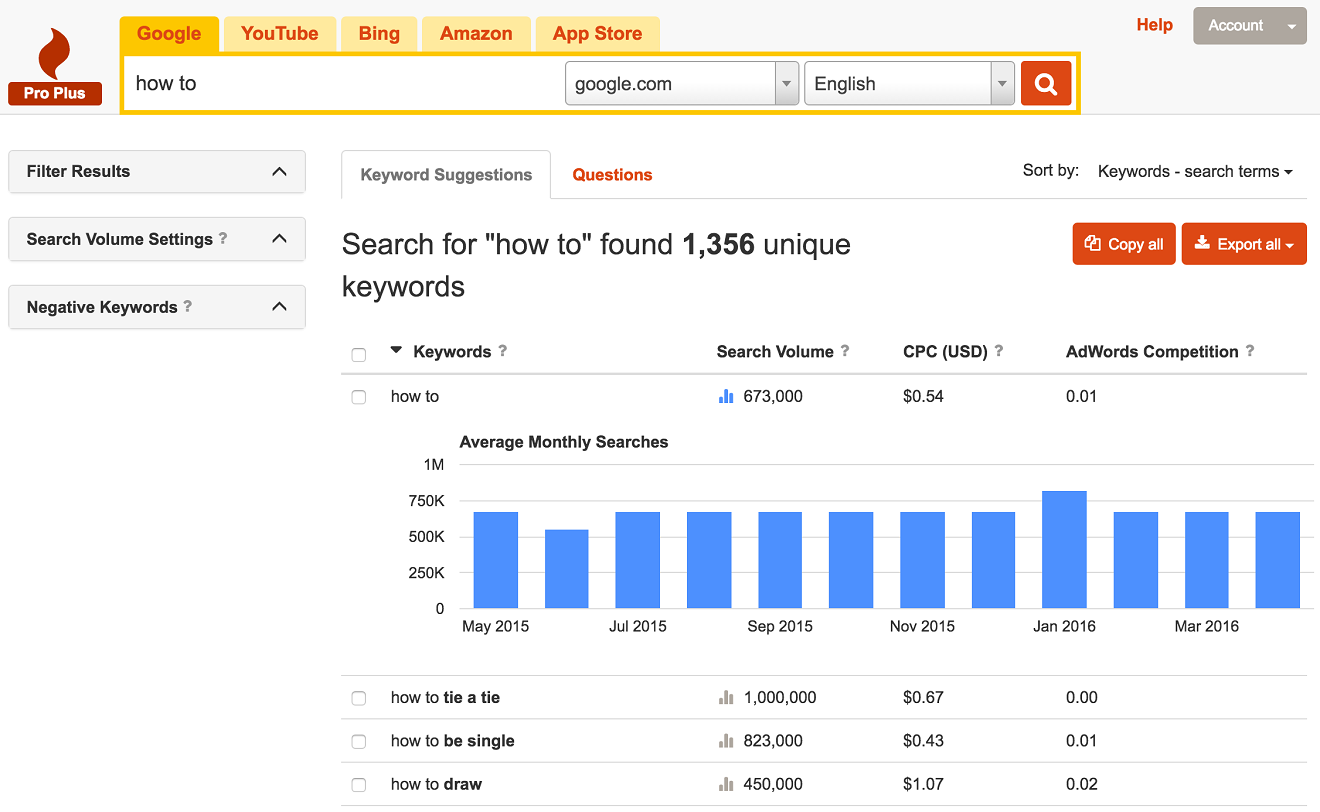
Task: Open the English language dropdown
Action: 1001,83
